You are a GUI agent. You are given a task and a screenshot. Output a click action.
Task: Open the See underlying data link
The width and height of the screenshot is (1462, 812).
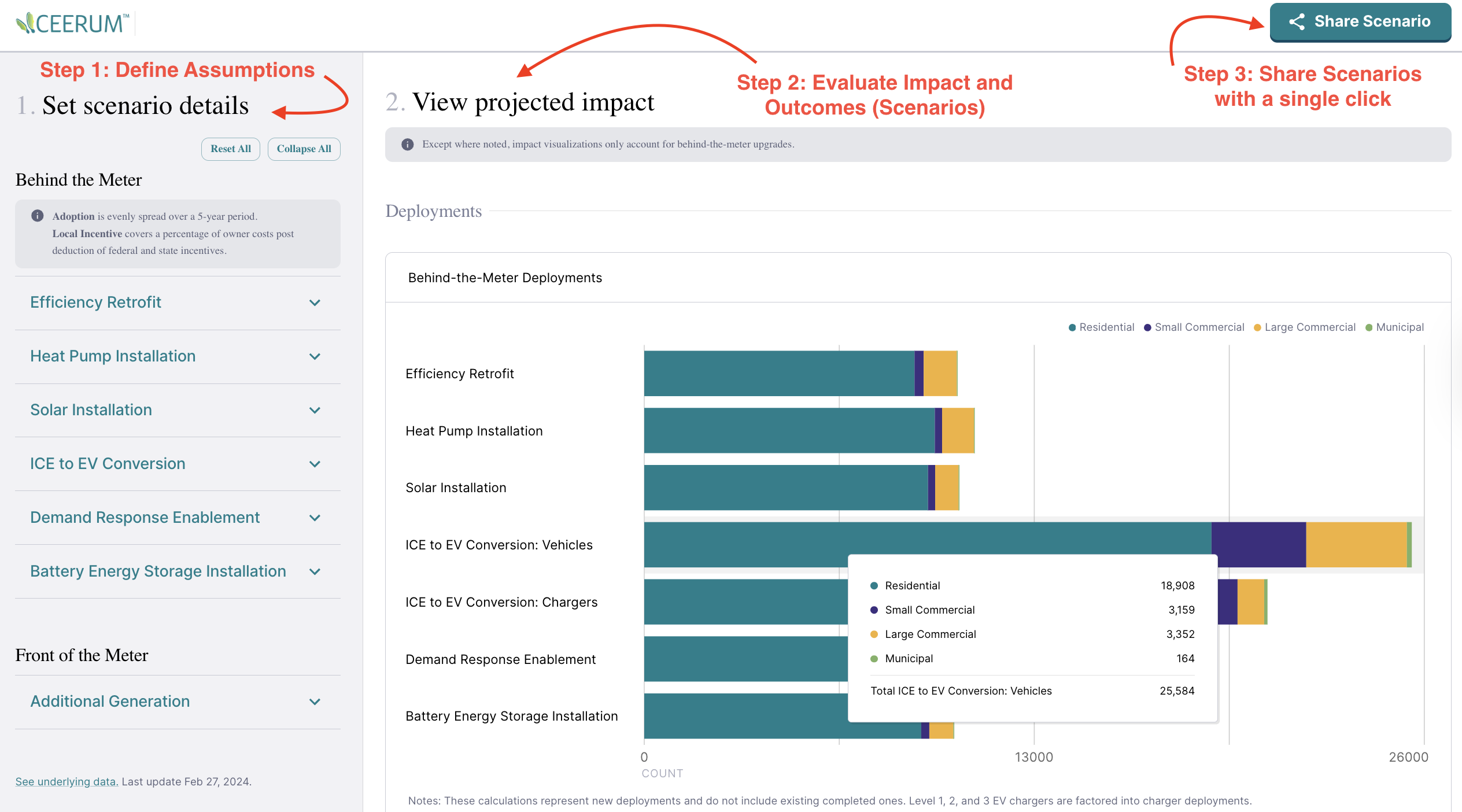(67, 781)
